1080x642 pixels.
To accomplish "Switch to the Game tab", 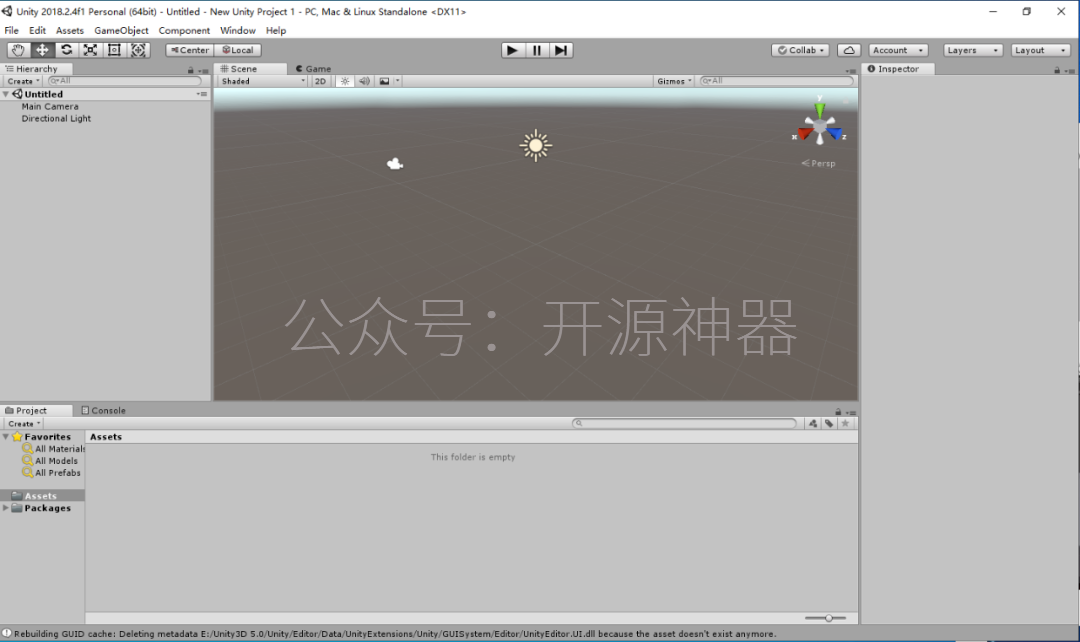I will coord(313,69).
